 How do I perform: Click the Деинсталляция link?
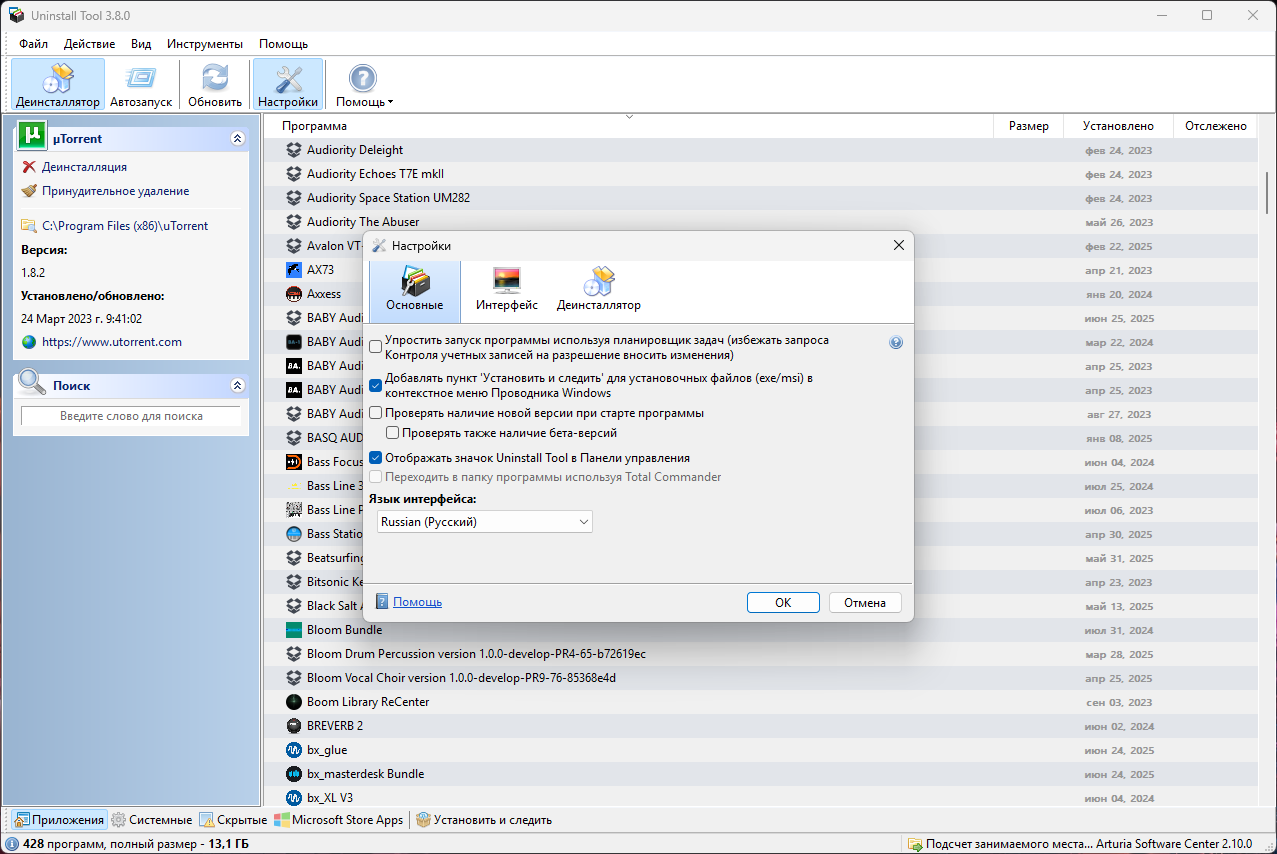[x=84, y=167]
